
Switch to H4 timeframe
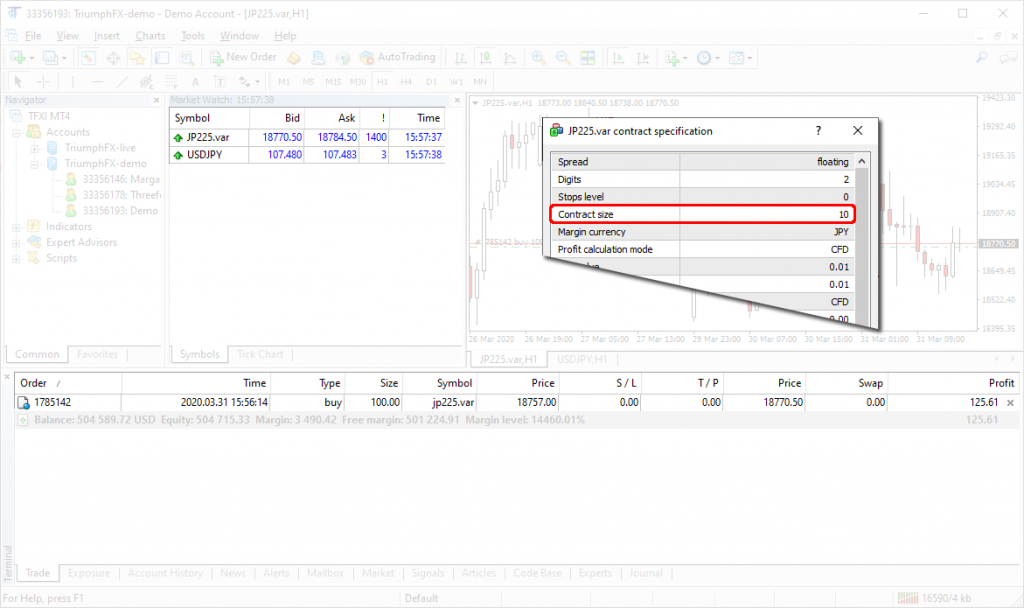coord(406,82)
